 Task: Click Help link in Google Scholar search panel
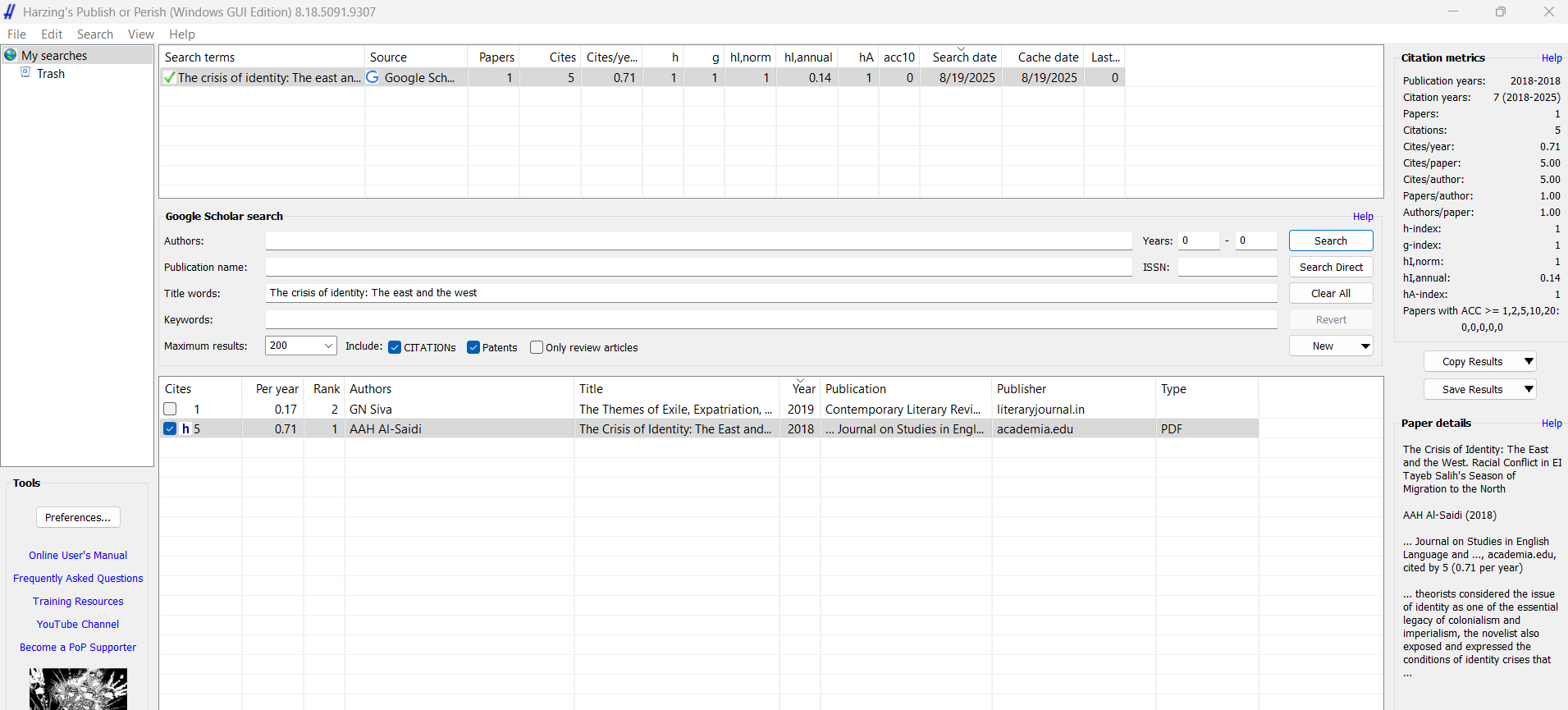point(1363,217)
